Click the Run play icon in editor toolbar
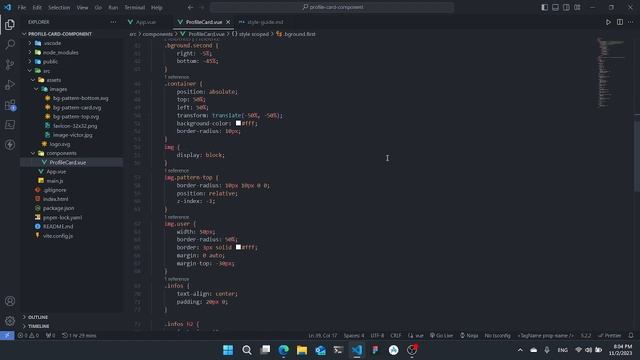Image resolution: width=640 pixels, height=360 pixels. (608, 22)
